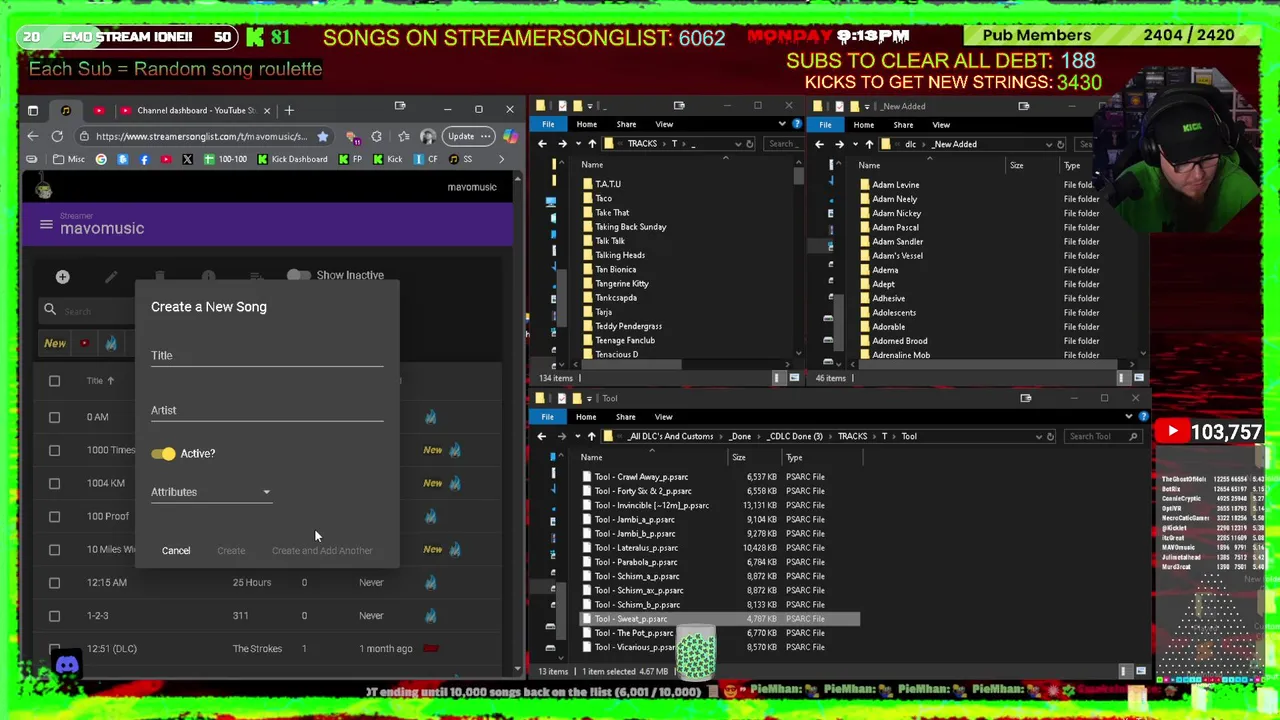This screenshot has height=720, width=1280.
Task: Click refresh icon in Tool explorer address bar
Action: 1050,436
